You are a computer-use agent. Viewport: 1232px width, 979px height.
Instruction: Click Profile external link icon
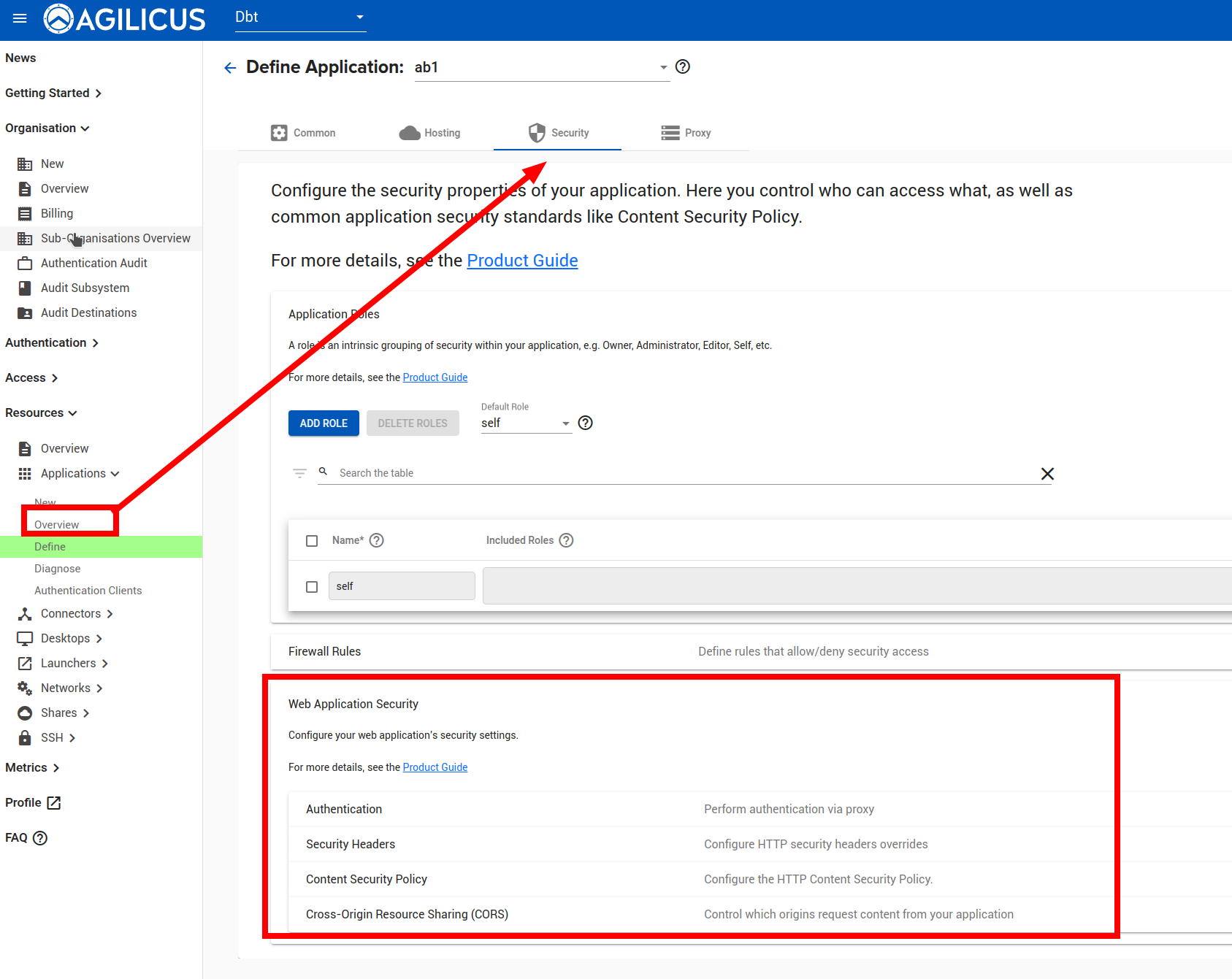tap(54, 803)
